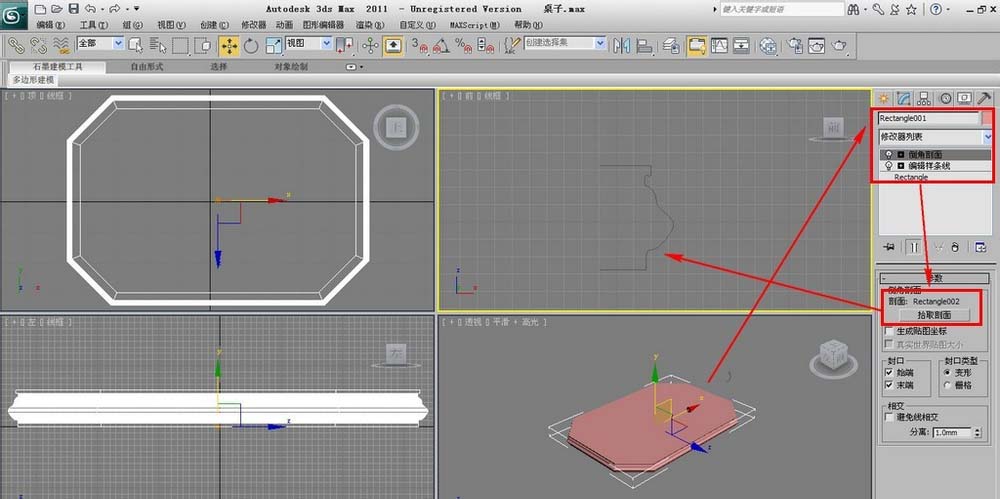The width and height of the screenshot is (1000, 499).
Task: Click the Redo arrow icon
Action: (x=115, y=9)
